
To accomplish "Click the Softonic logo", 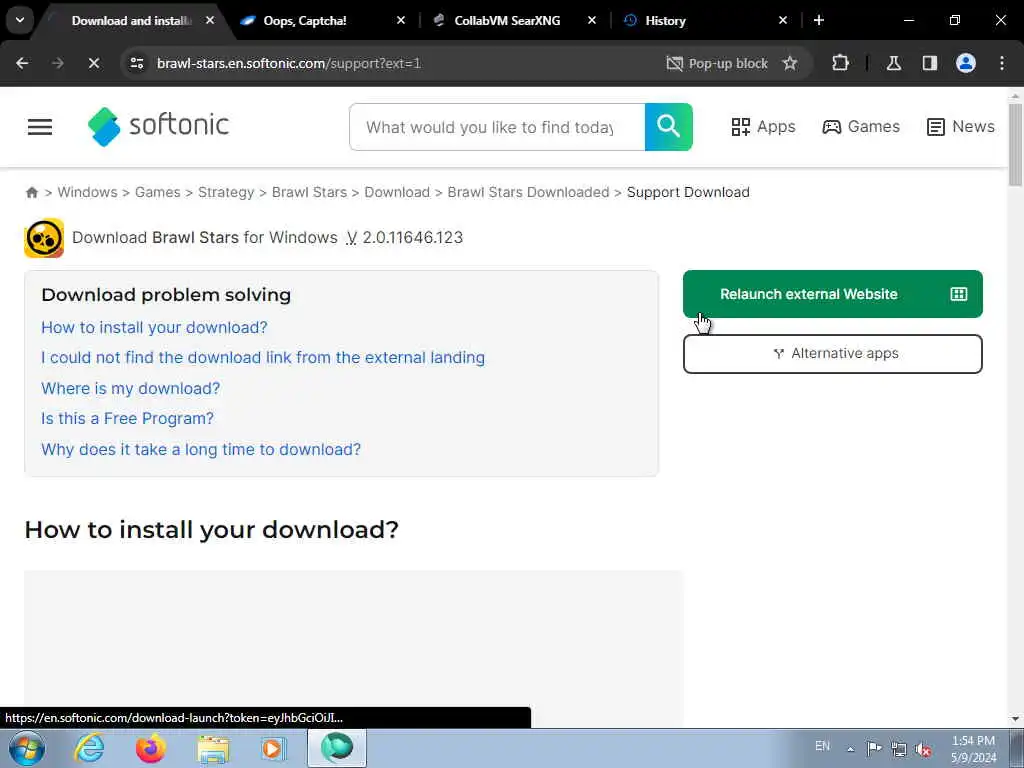I will click(159, 126).
